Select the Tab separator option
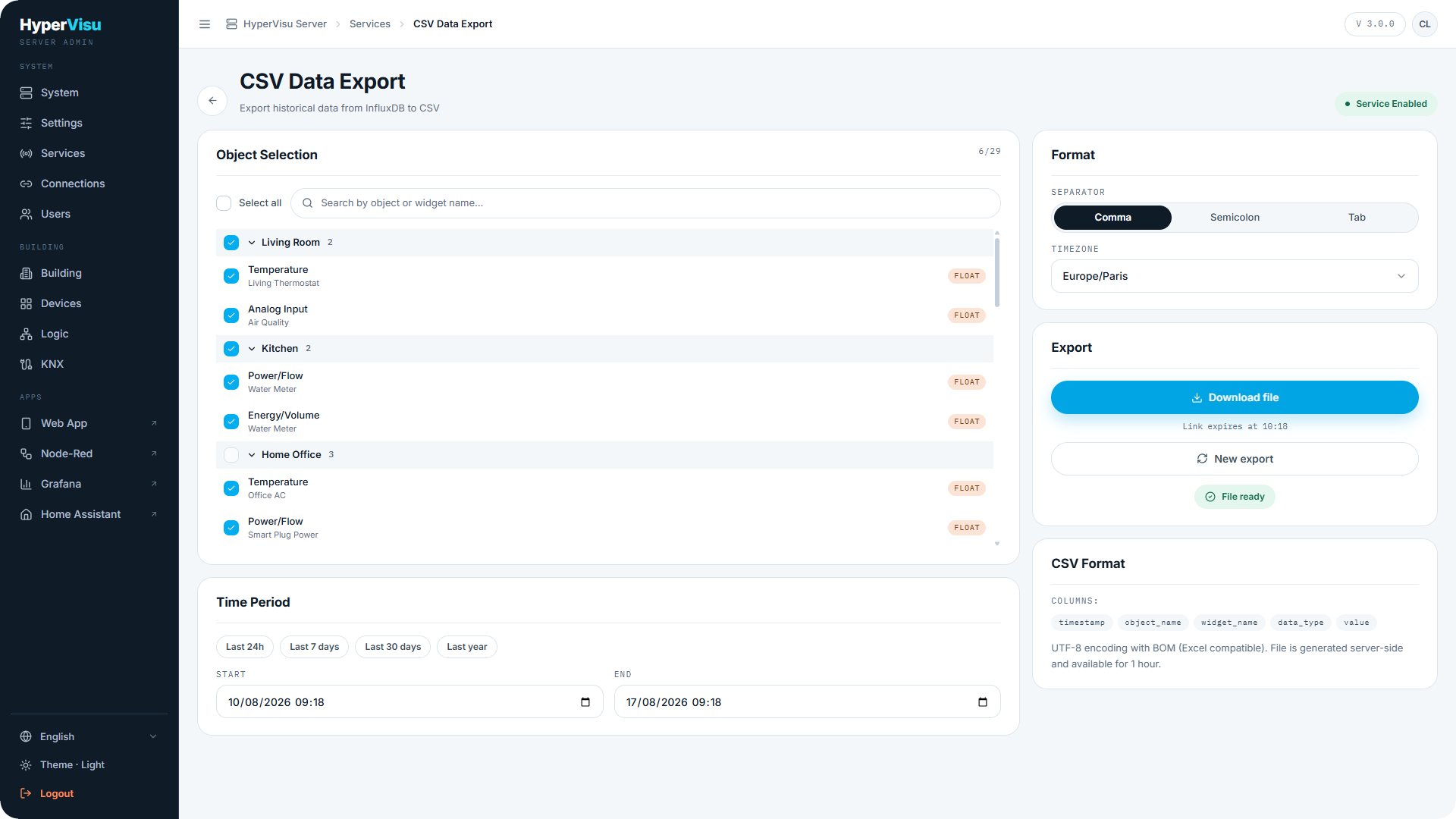This screenshot has width=1456, height=819. tap(1357, 218)
